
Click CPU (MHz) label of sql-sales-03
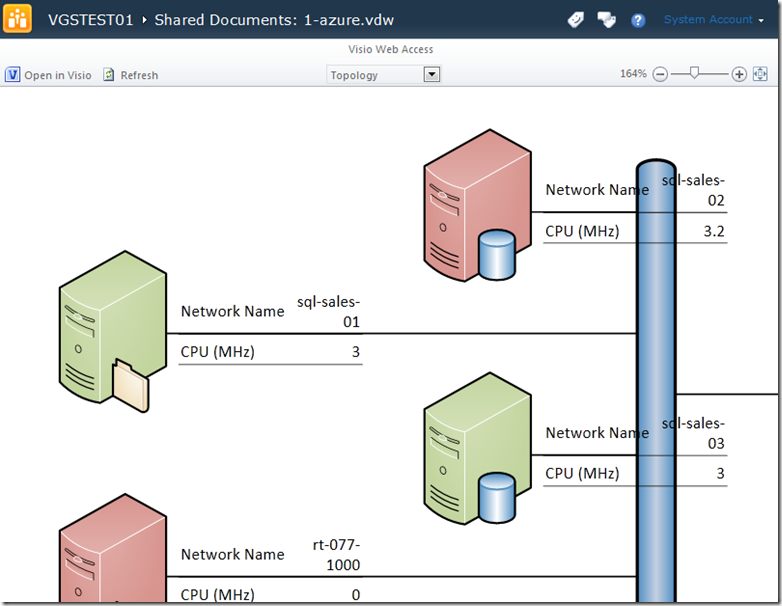[582, 473]
